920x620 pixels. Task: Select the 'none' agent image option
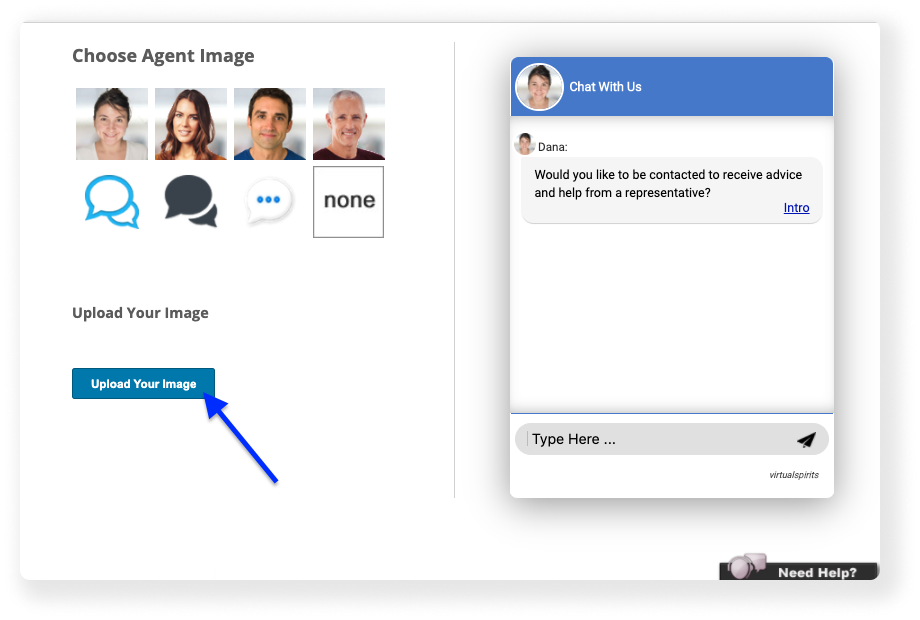click(349, 202)
